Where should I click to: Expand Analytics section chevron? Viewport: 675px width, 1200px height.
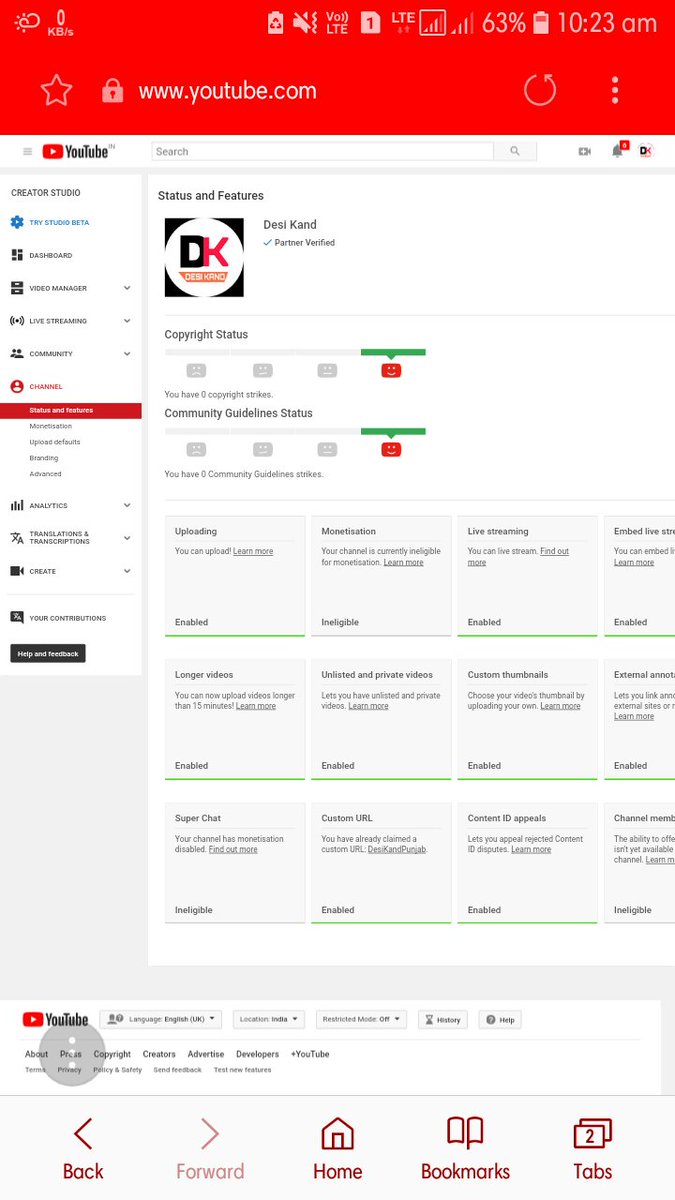(127, 506)
